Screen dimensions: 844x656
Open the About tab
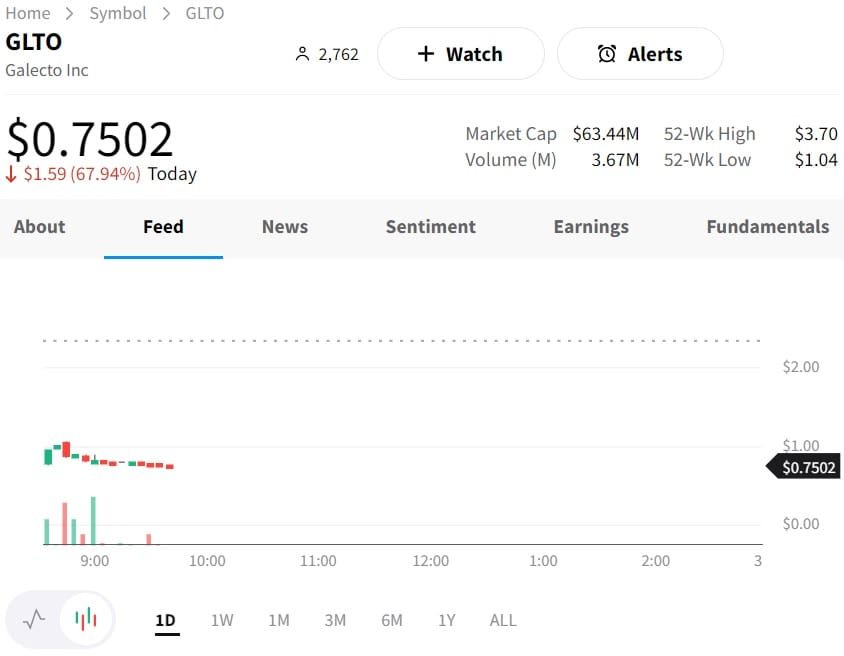tap(39, 227)
